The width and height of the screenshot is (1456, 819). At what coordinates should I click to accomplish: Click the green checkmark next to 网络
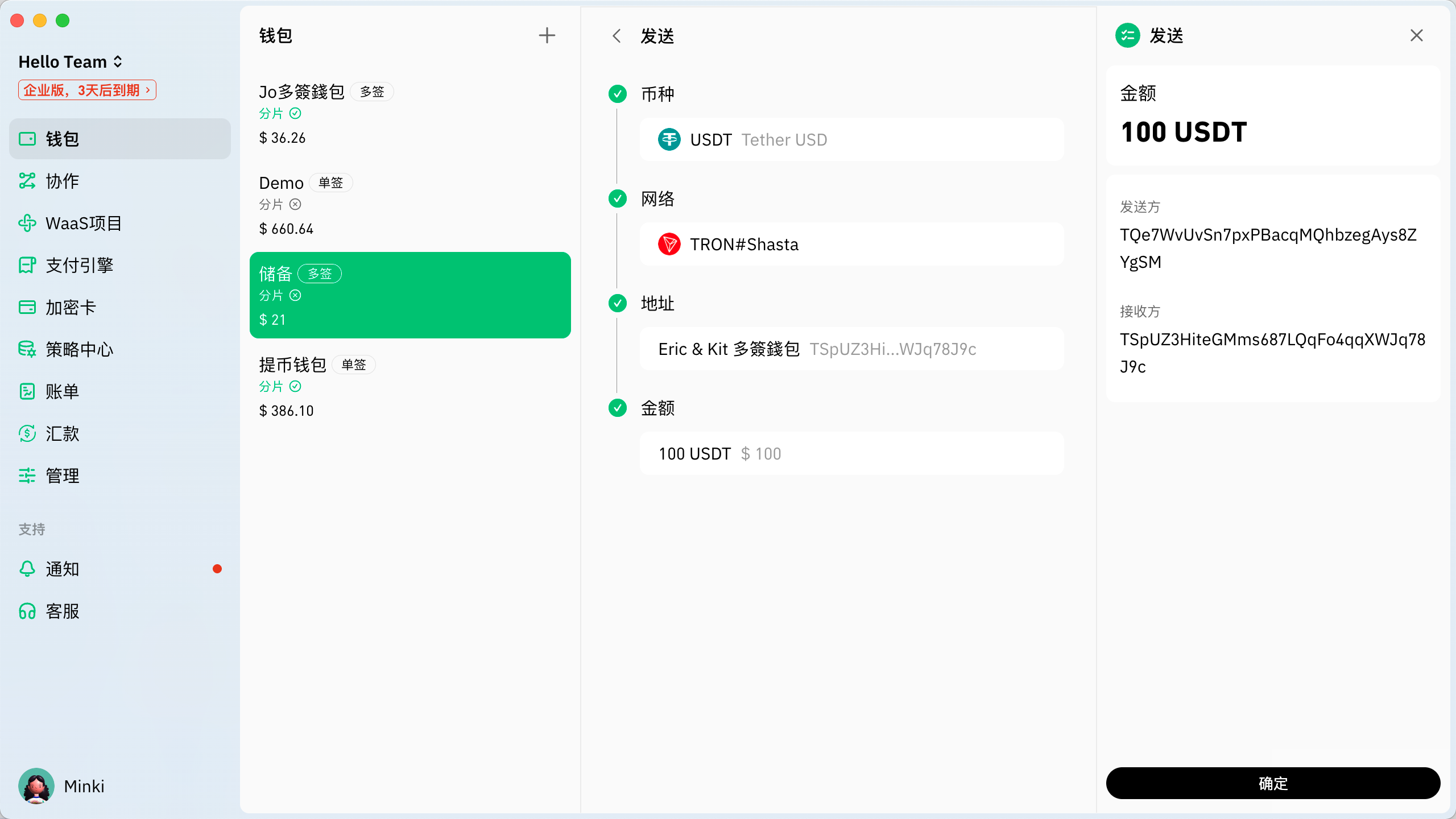617,198
